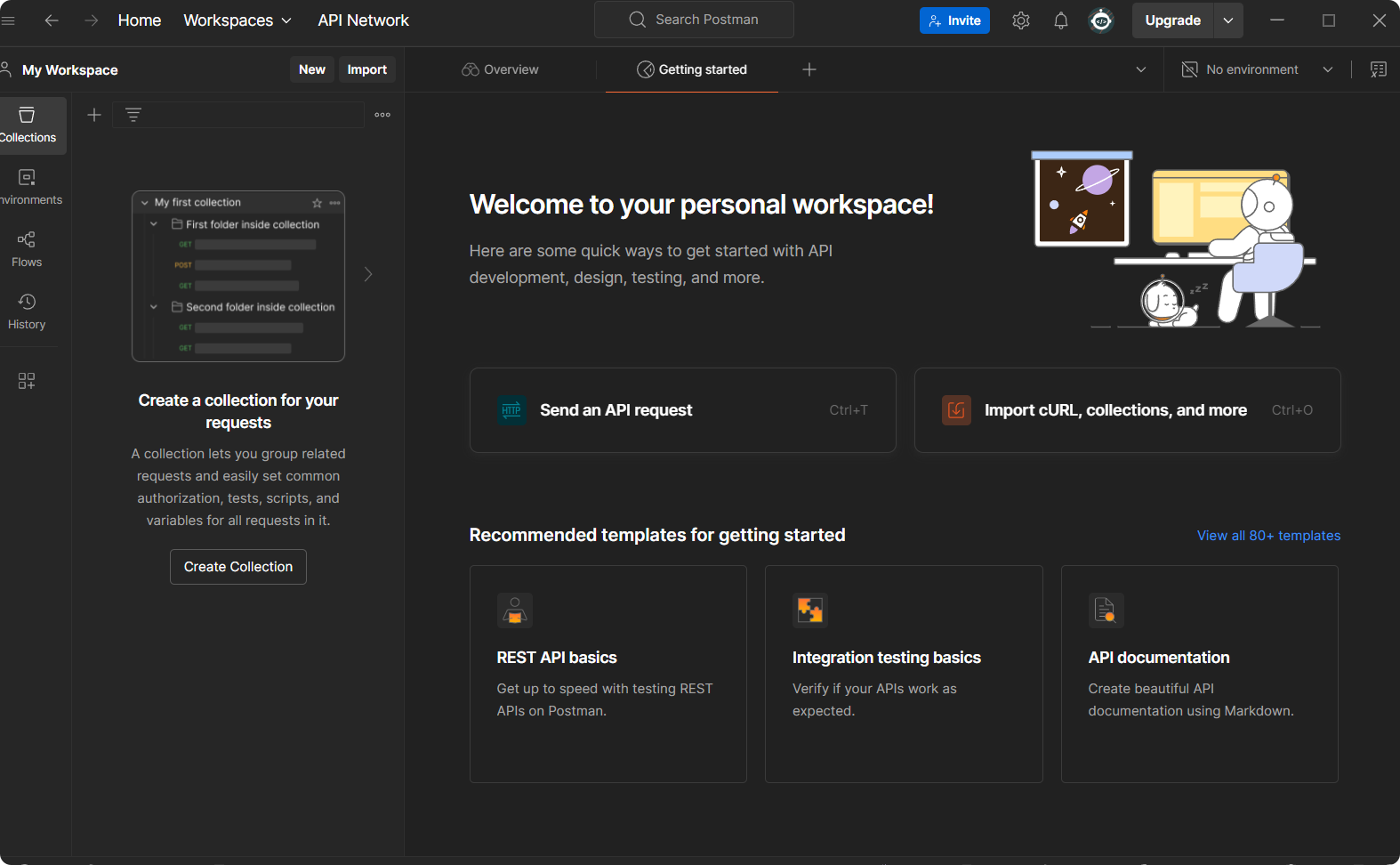Open History in the sidebar
The width and height of the screenshot is (1400, 865).
27,312
